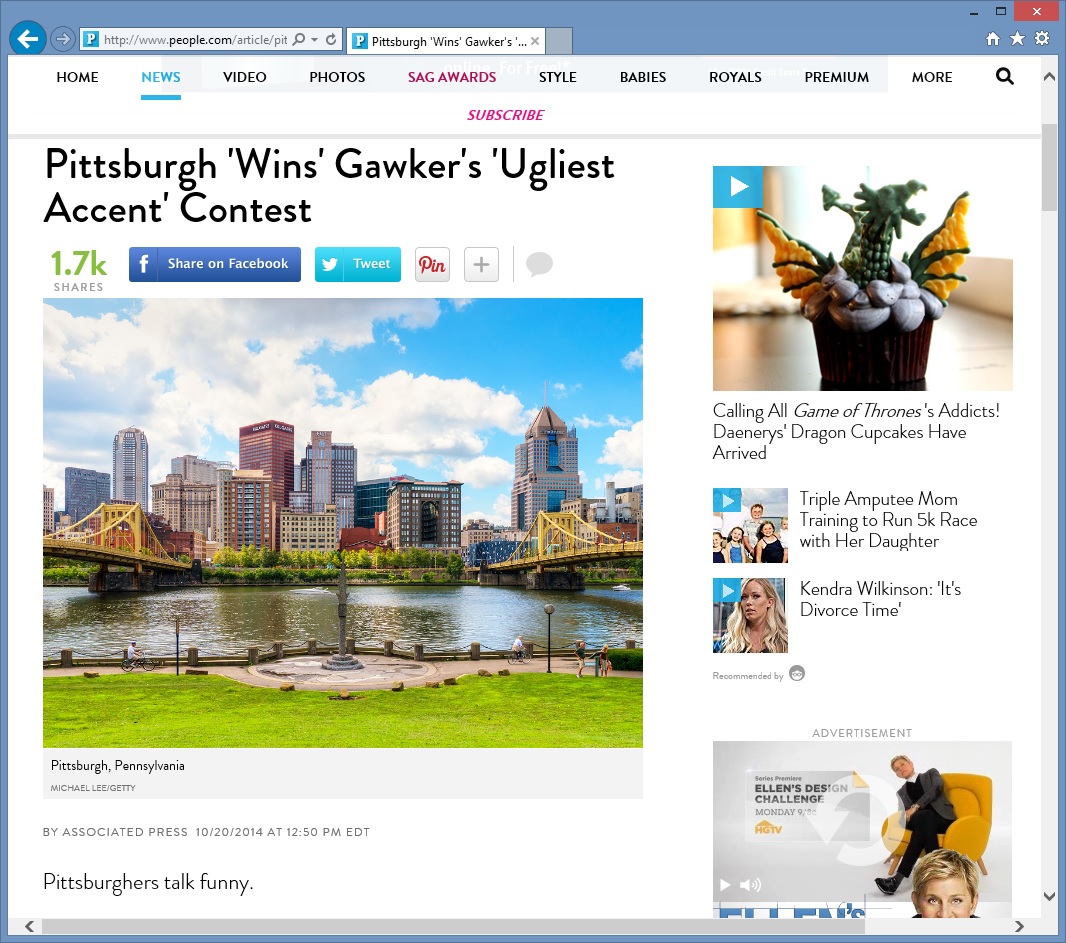Open comments via speech bubble icon
The height and width of the screenshot is (943, 1066).
[x=539, y=264]
